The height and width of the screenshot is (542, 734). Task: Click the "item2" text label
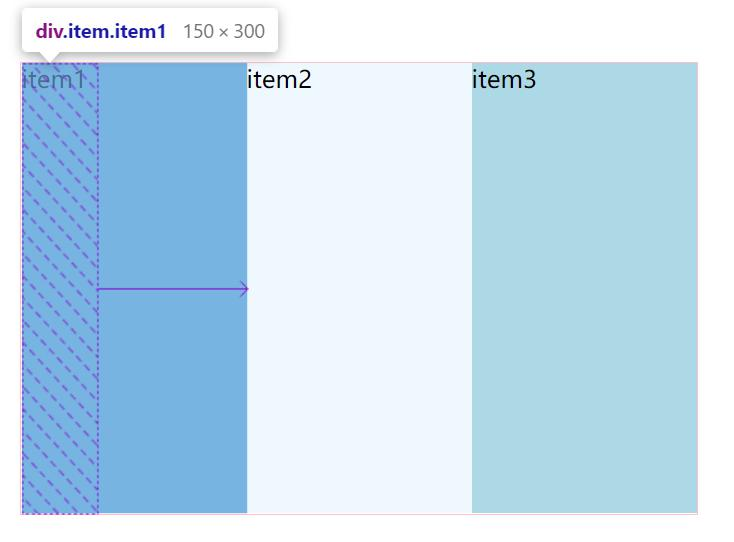coord(279,79)
